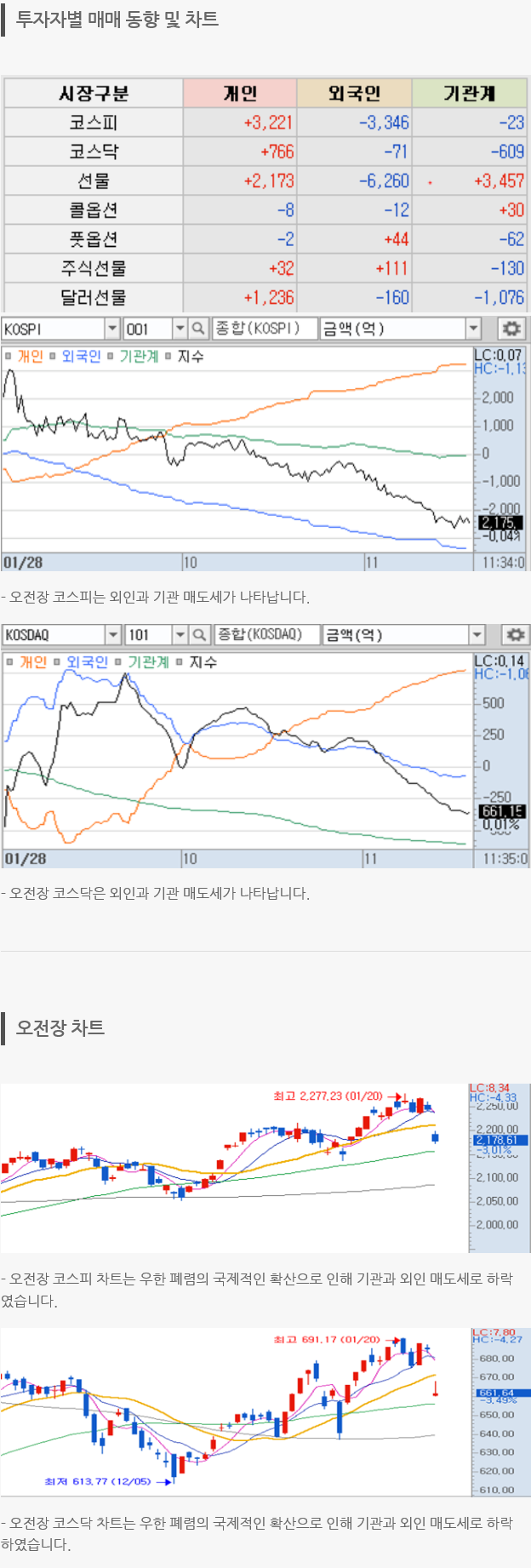The width and height of the screenshot is (531, 1568).
Task: Click the 종합(KOSPI) name field
Action: pos(263,329)
